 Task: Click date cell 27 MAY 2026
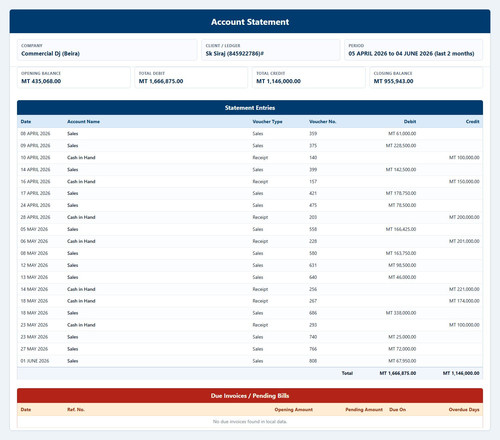click(x=34, y=349)
